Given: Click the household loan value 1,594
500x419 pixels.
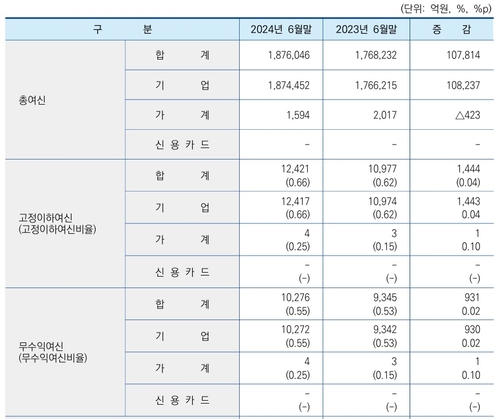Looking at the screenshot, I should coord(298,115).
